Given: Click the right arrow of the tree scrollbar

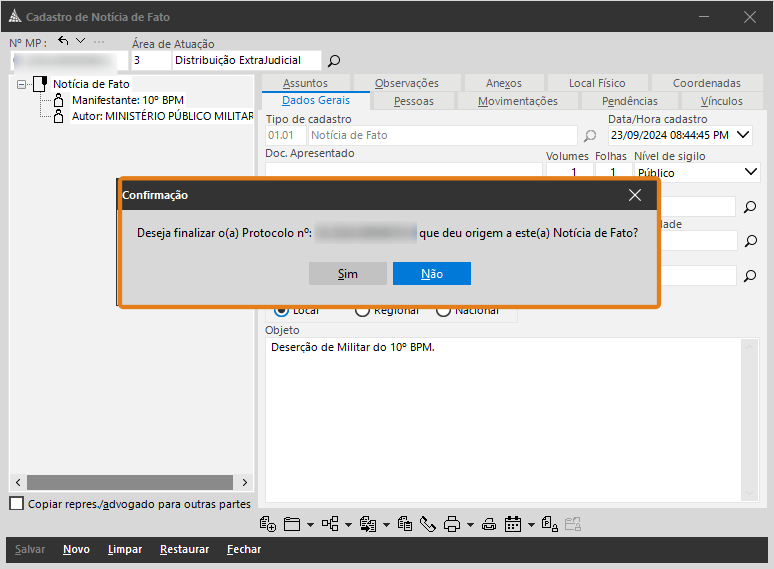Looking at the screenshot, I should point(245,482).
